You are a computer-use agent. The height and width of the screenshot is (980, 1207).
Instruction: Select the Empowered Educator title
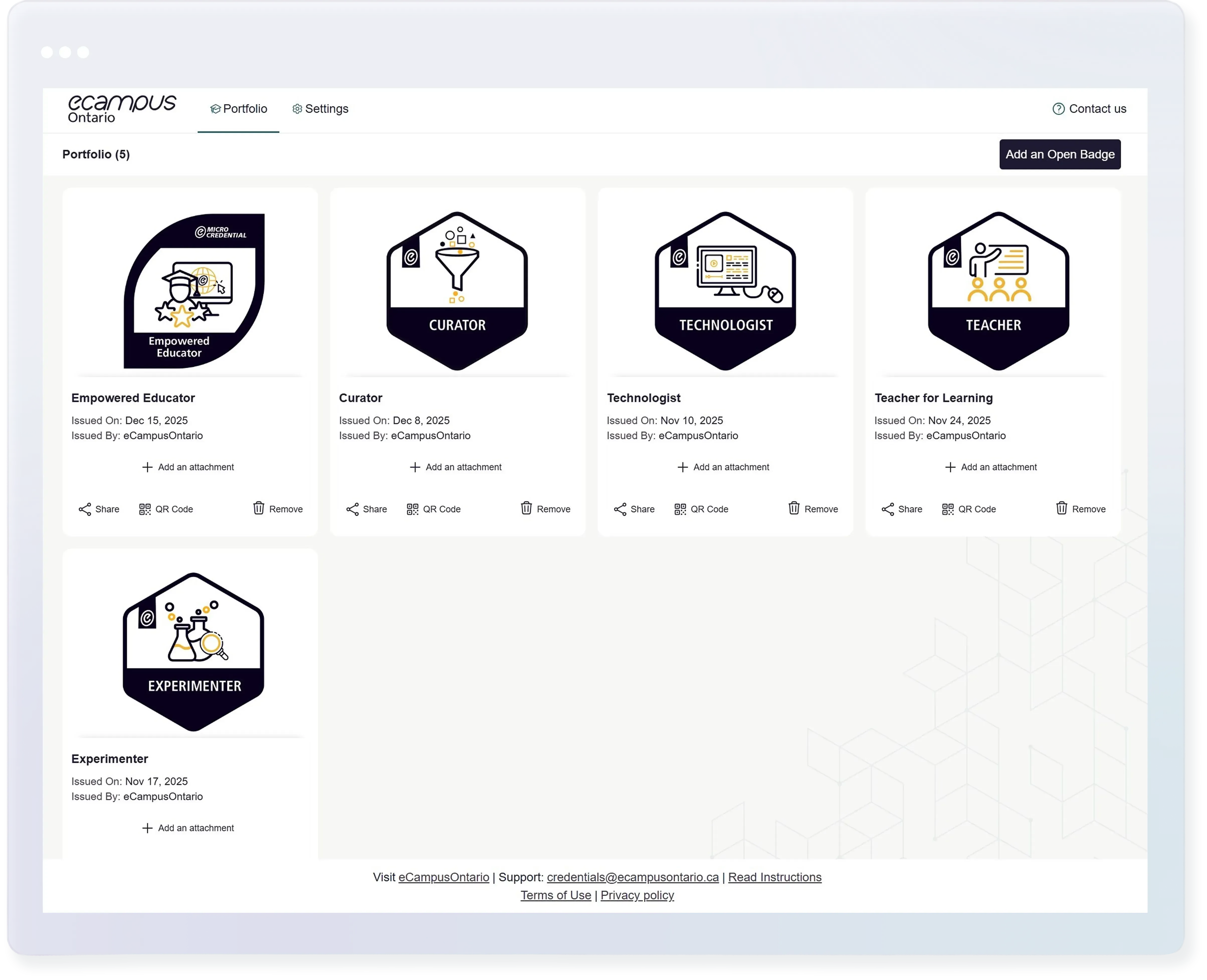point(133,398)
